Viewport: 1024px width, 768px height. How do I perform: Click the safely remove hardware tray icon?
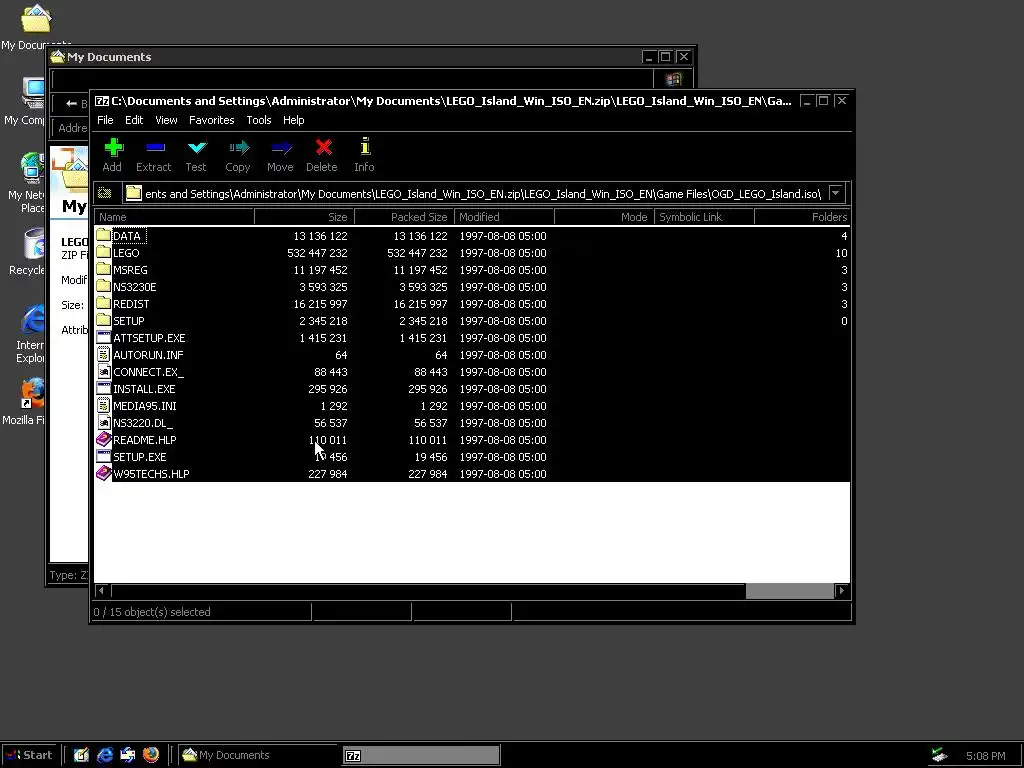point(939,755)
